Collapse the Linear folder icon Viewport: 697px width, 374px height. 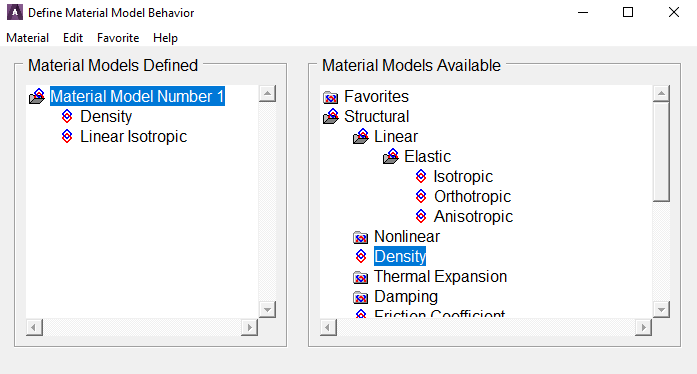[361, 136]
